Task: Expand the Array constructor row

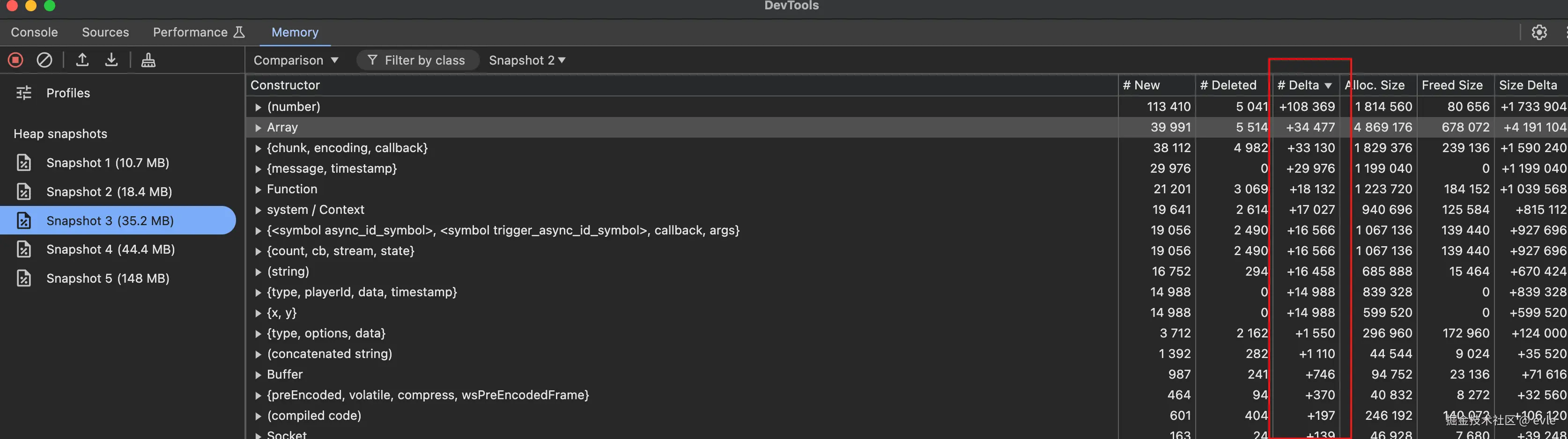Action: 258,128
